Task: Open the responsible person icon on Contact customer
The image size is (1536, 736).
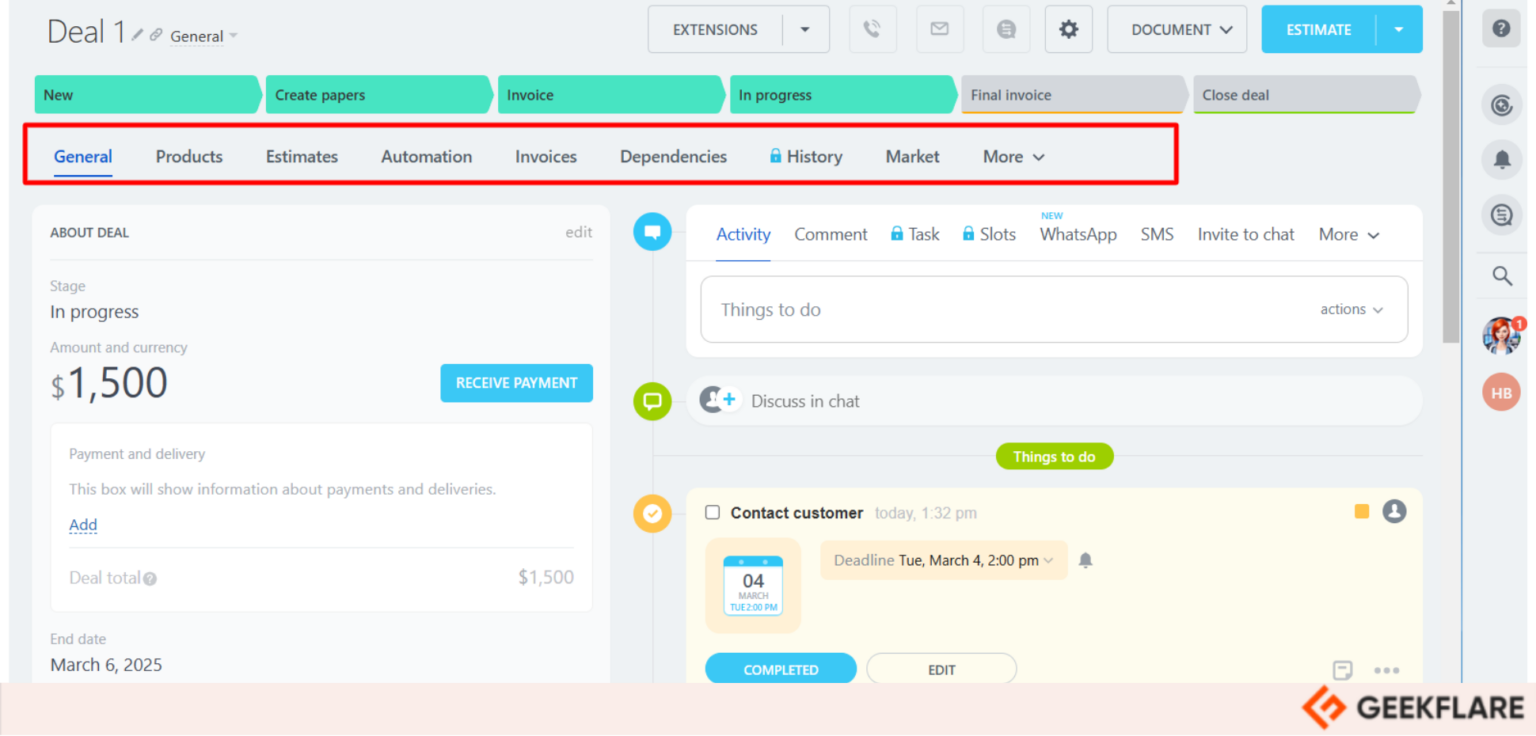Action: 1394,511
